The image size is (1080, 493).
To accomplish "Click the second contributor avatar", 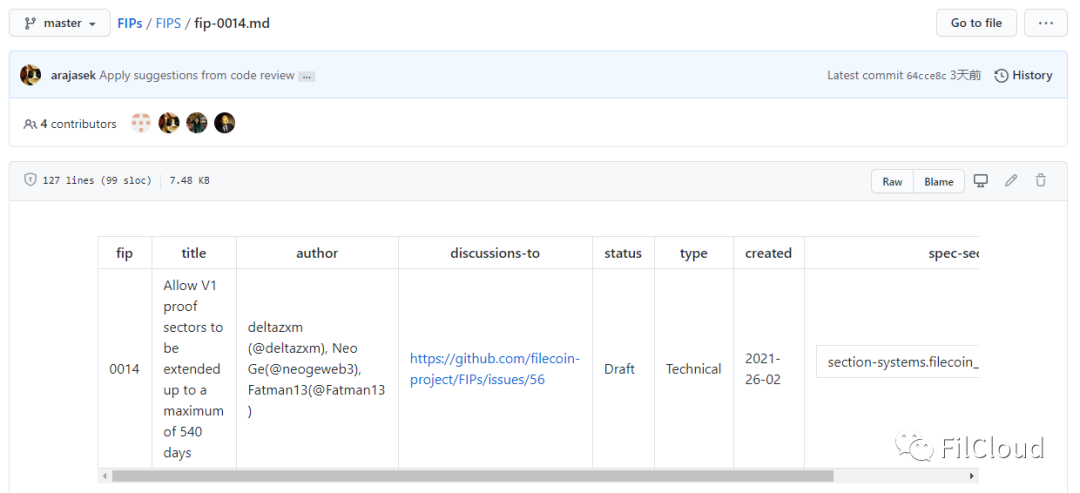I will [x=169, y=123].
